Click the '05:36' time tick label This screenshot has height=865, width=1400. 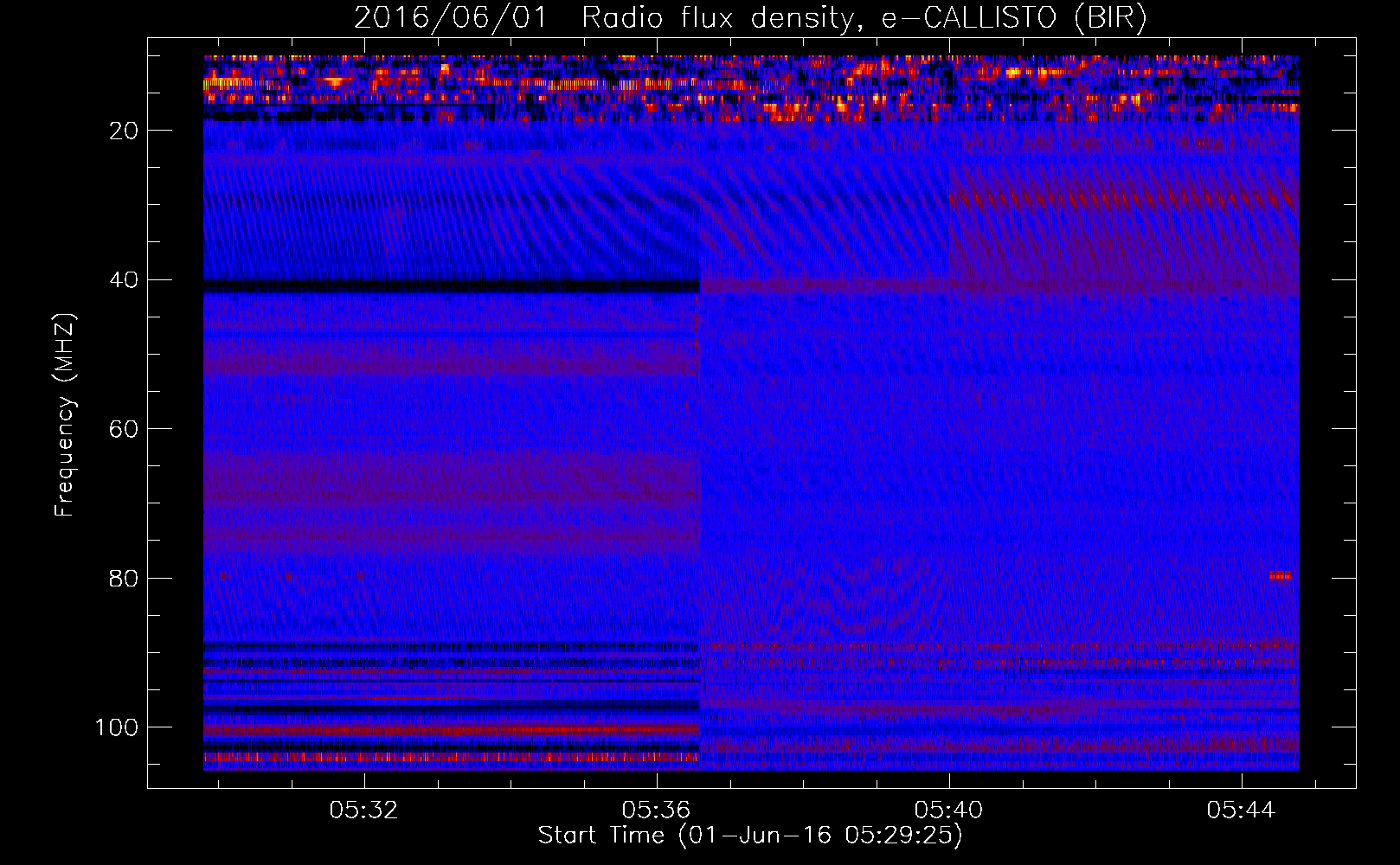(656, 810)
